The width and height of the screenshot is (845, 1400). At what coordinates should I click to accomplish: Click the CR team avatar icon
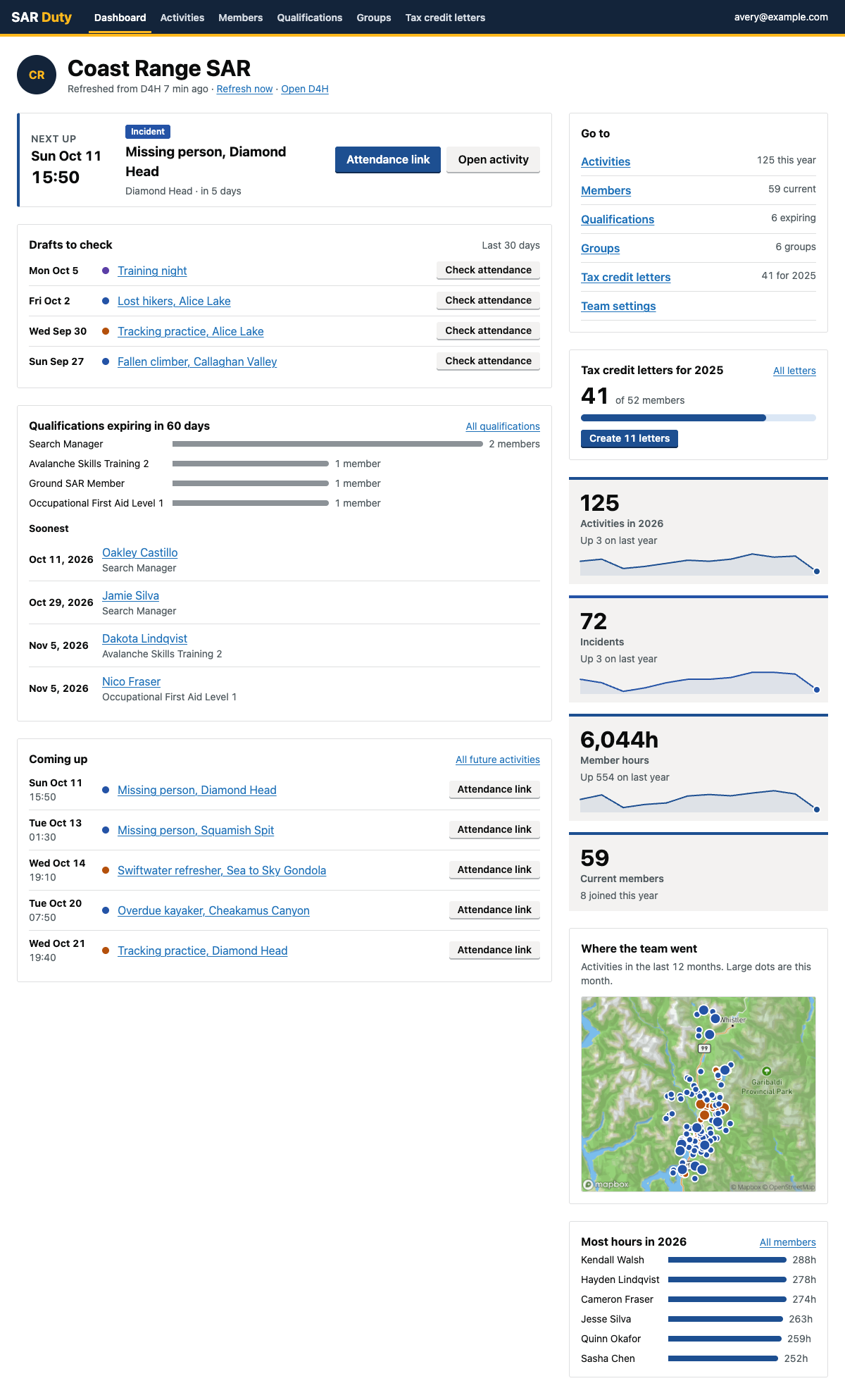37,75
